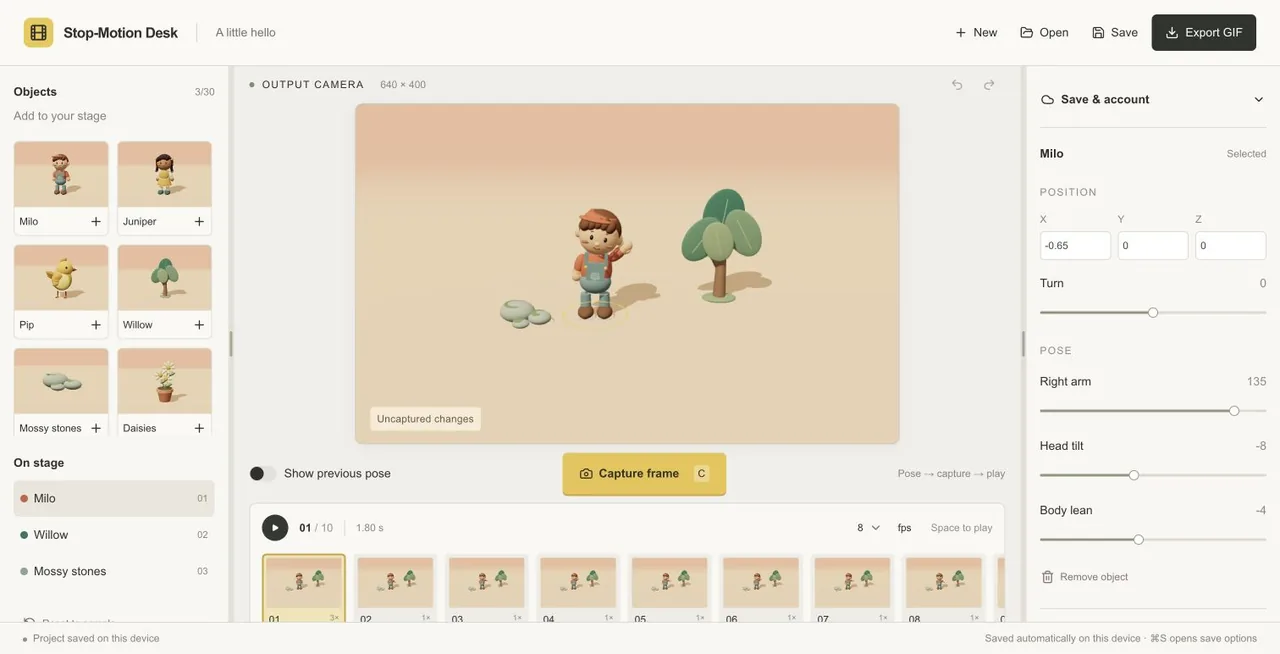Click the Open button in header
Screen dimensions: 1280x654
pyautogui.click(x=1044, y=33)
